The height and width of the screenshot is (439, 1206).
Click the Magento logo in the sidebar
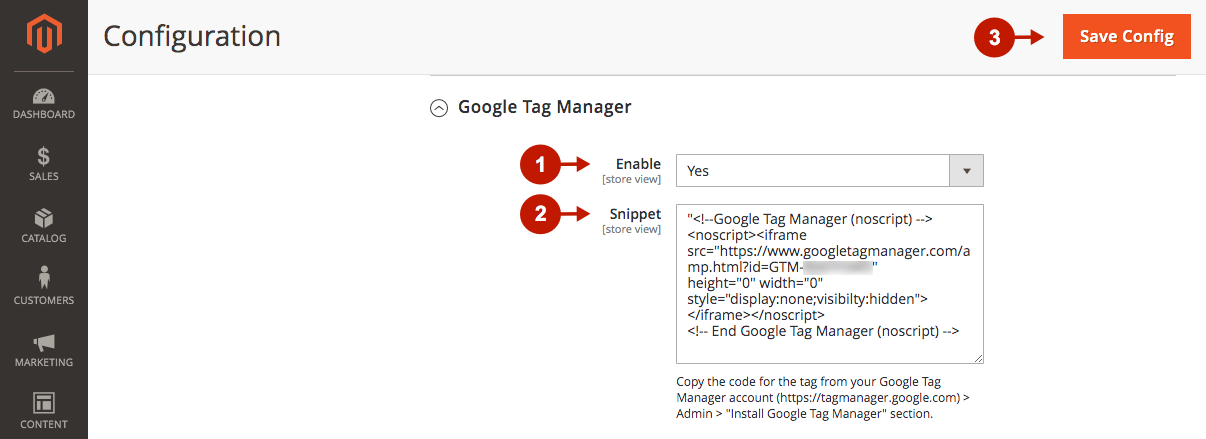(x=43, y=36)
